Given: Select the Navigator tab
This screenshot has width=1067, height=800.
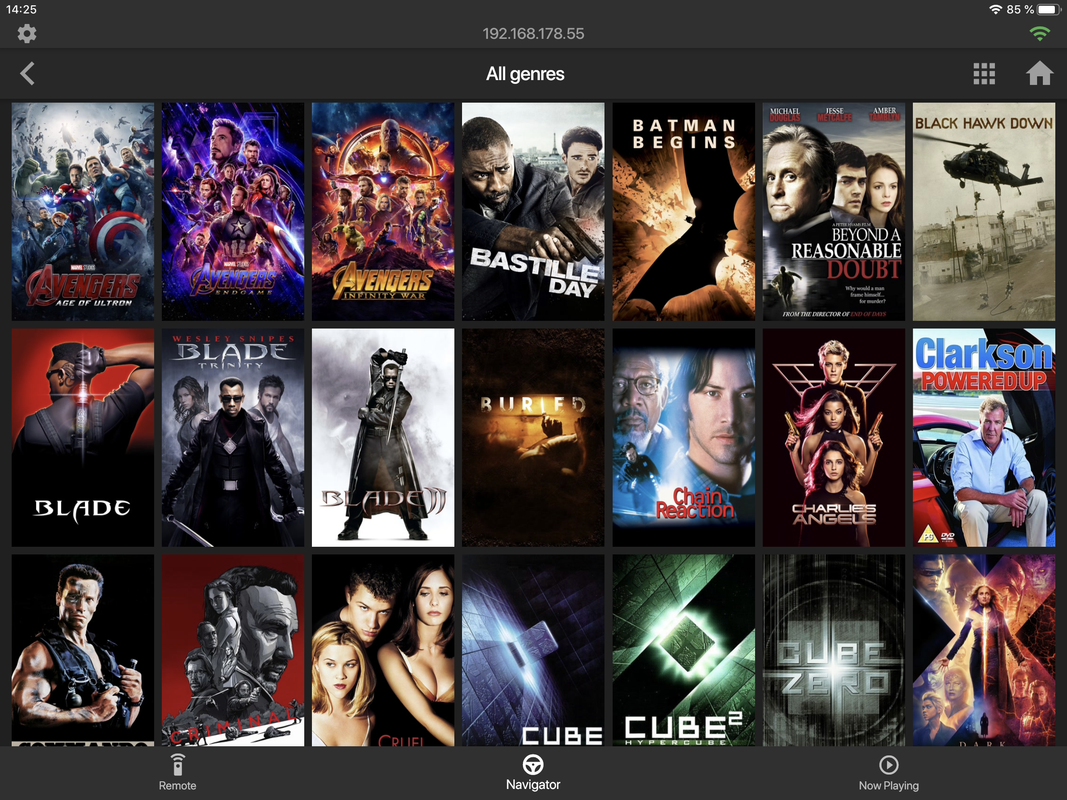Looking at the screenshot, I should click(x=533, y=773).
